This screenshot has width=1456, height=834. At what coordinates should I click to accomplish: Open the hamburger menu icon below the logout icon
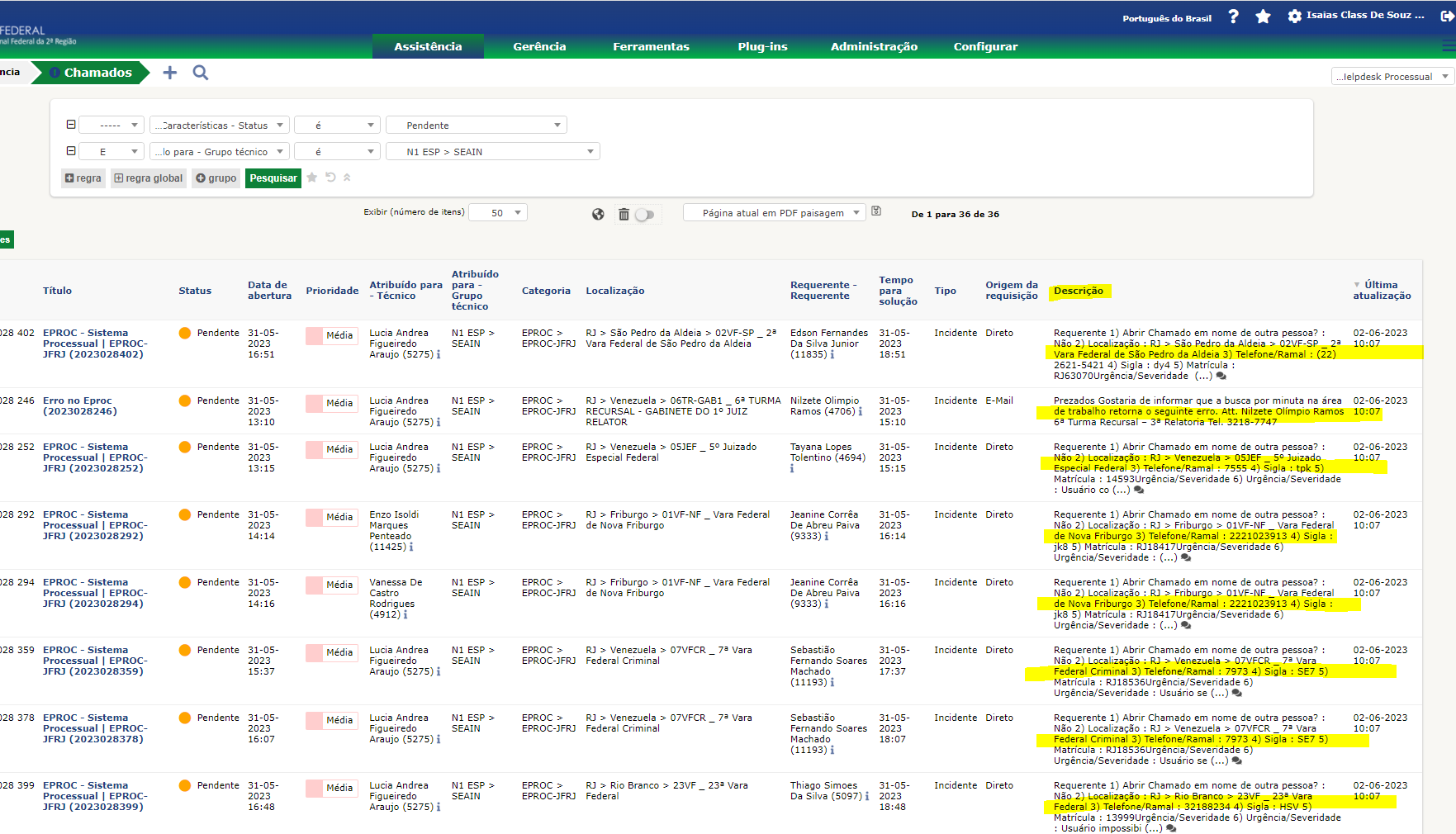pos(1449,46)
